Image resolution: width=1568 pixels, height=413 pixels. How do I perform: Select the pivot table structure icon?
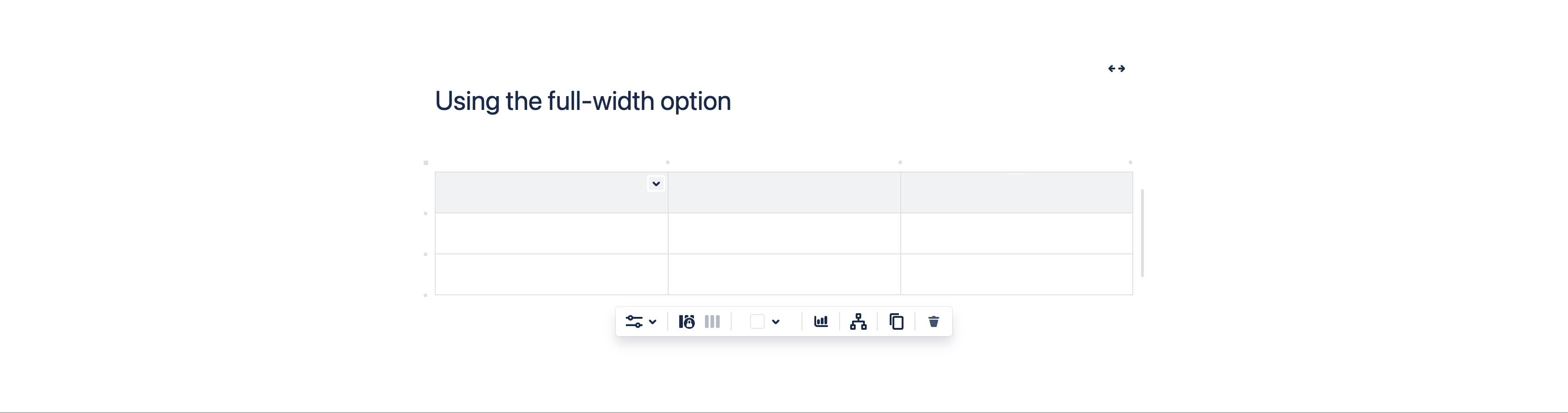(858, 321)
